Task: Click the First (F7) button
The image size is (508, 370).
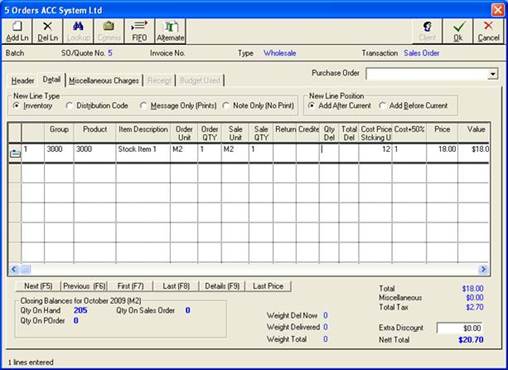Action: coord(130,286)
